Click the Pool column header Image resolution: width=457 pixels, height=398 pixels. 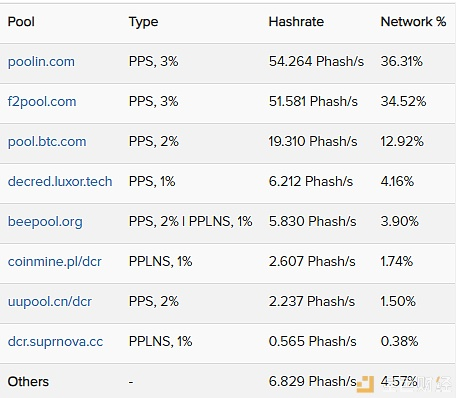(21, 22)
